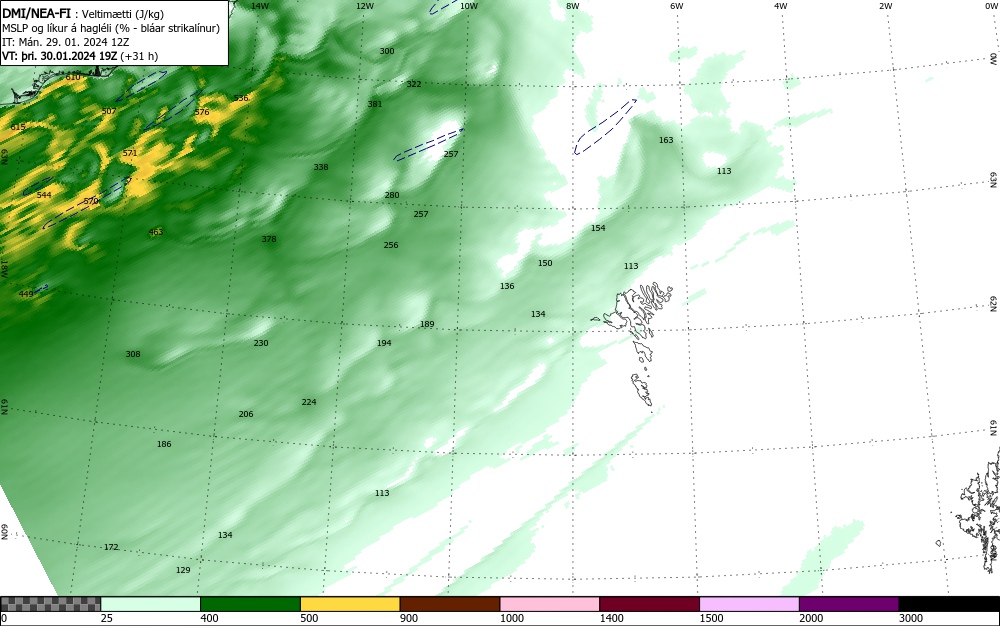This screenshot has height=626, width=1000.
Task: Click the initial time line 'IT: Mán. 29. 01. 2024 12Z'
Action: [x=66, y=42]
